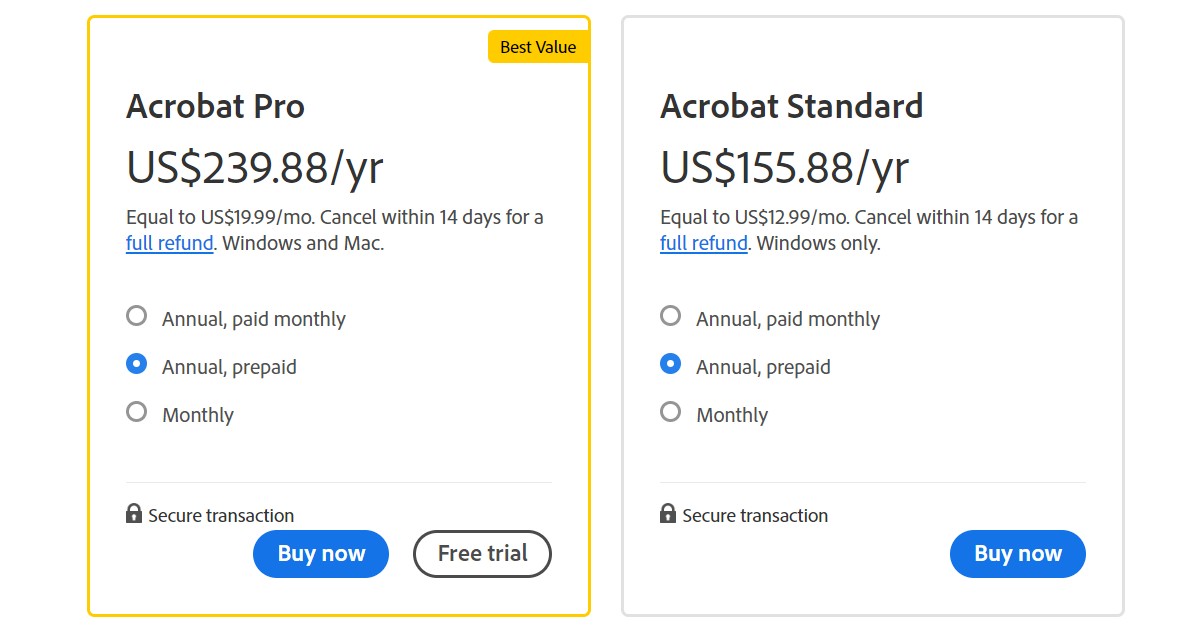Viewport: 1200px width, 633px height.
Task: Click Buy now for Acrobat Pro
Action: click(x=320, y=553)
